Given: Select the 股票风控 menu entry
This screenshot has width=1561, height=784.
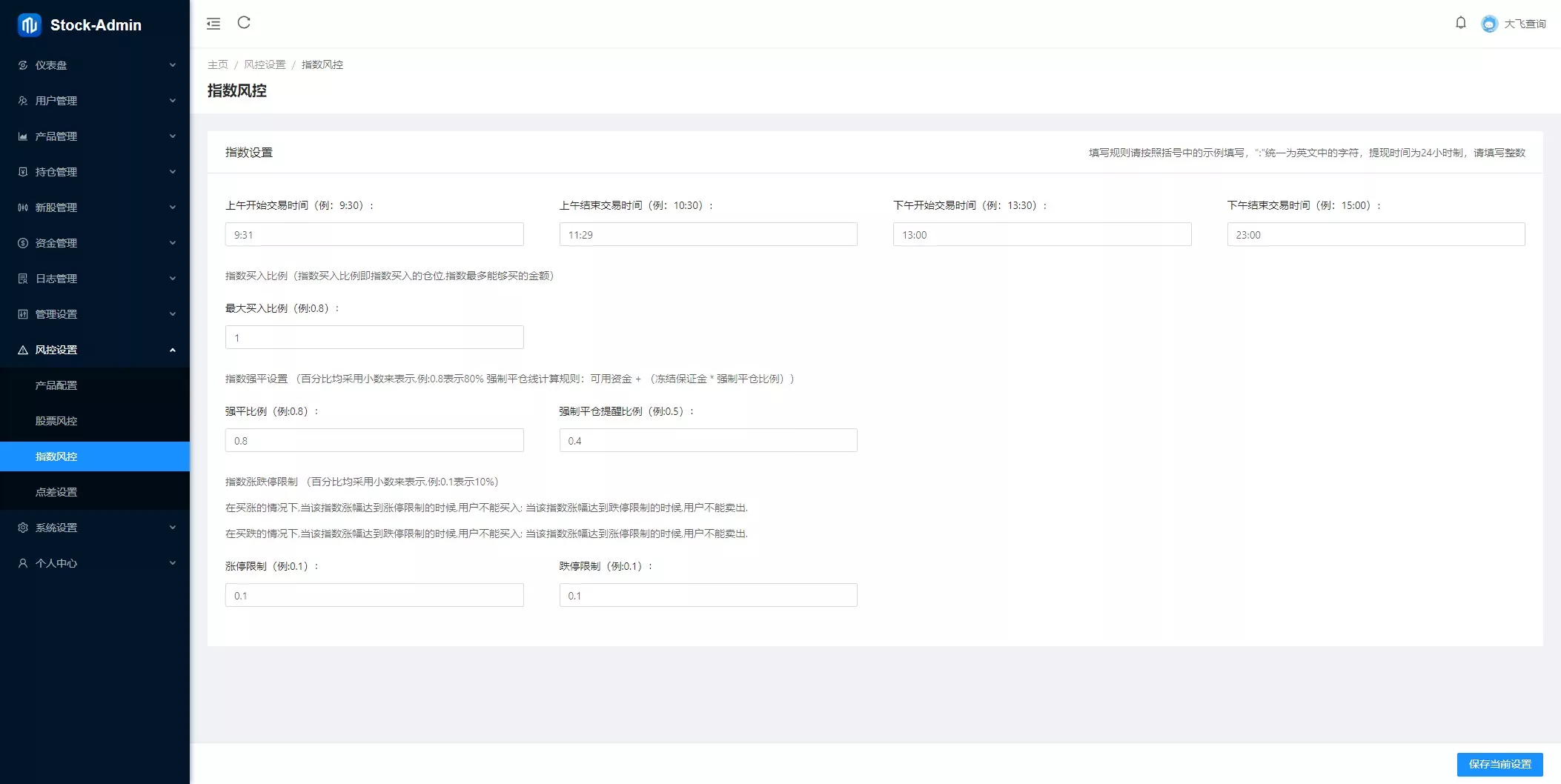Looking at the screenshot, I should click(55, 420).
